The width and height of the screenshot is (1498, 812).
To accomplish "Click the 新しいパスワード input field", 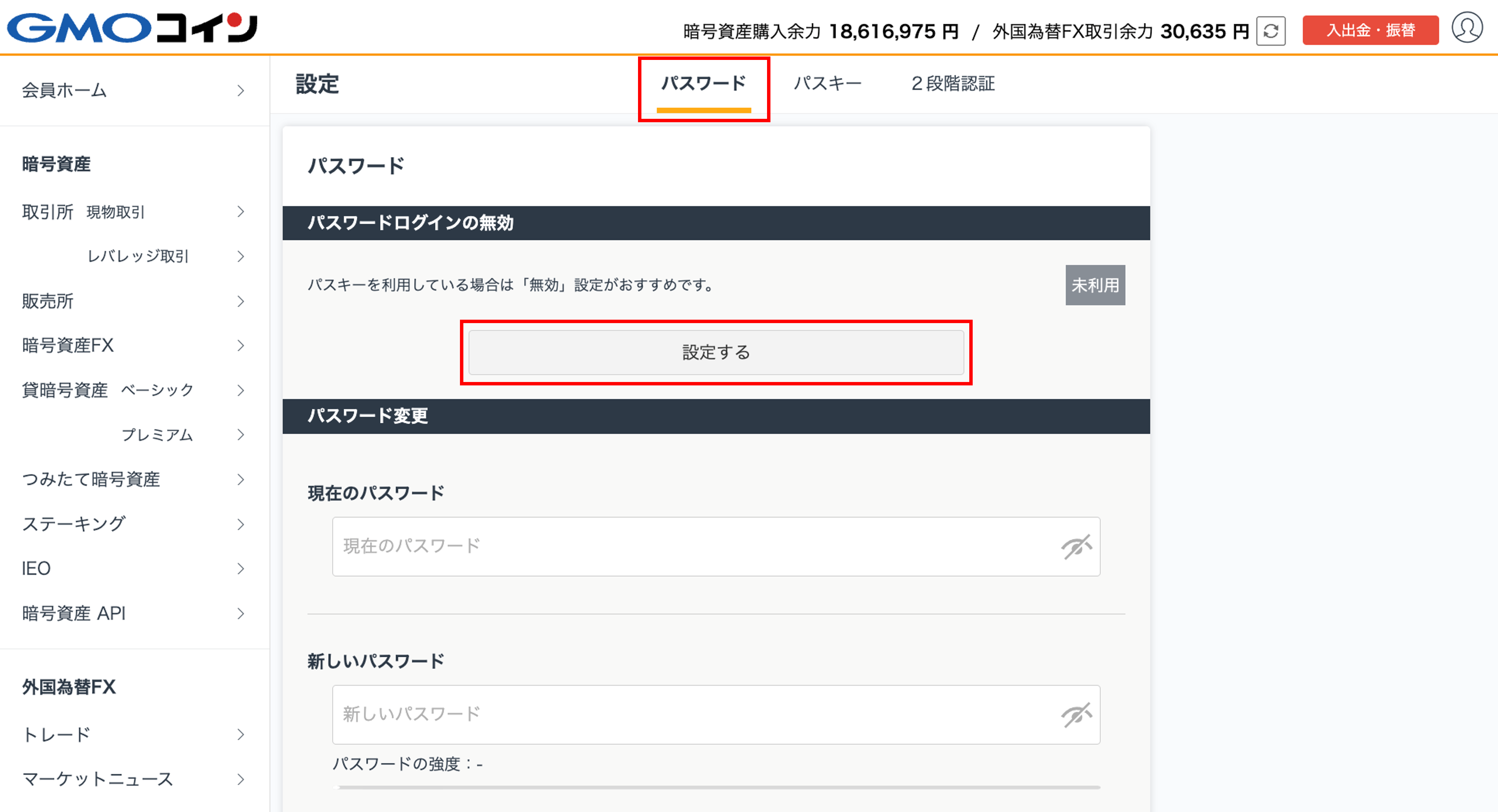I will click(716, 715).
